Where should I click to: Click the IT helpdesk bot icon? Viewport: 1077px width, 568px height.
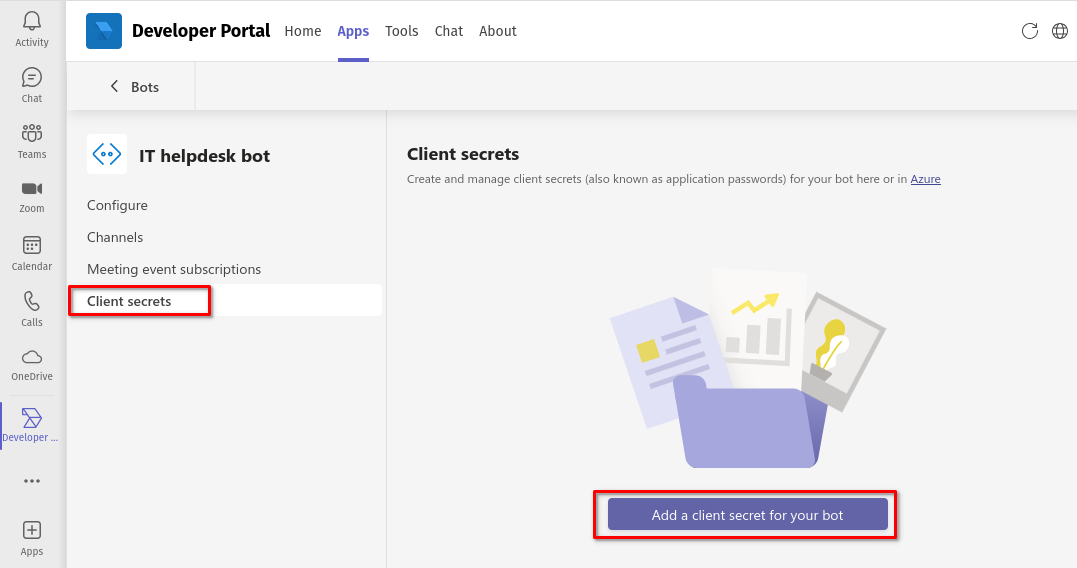pos(107,154)
